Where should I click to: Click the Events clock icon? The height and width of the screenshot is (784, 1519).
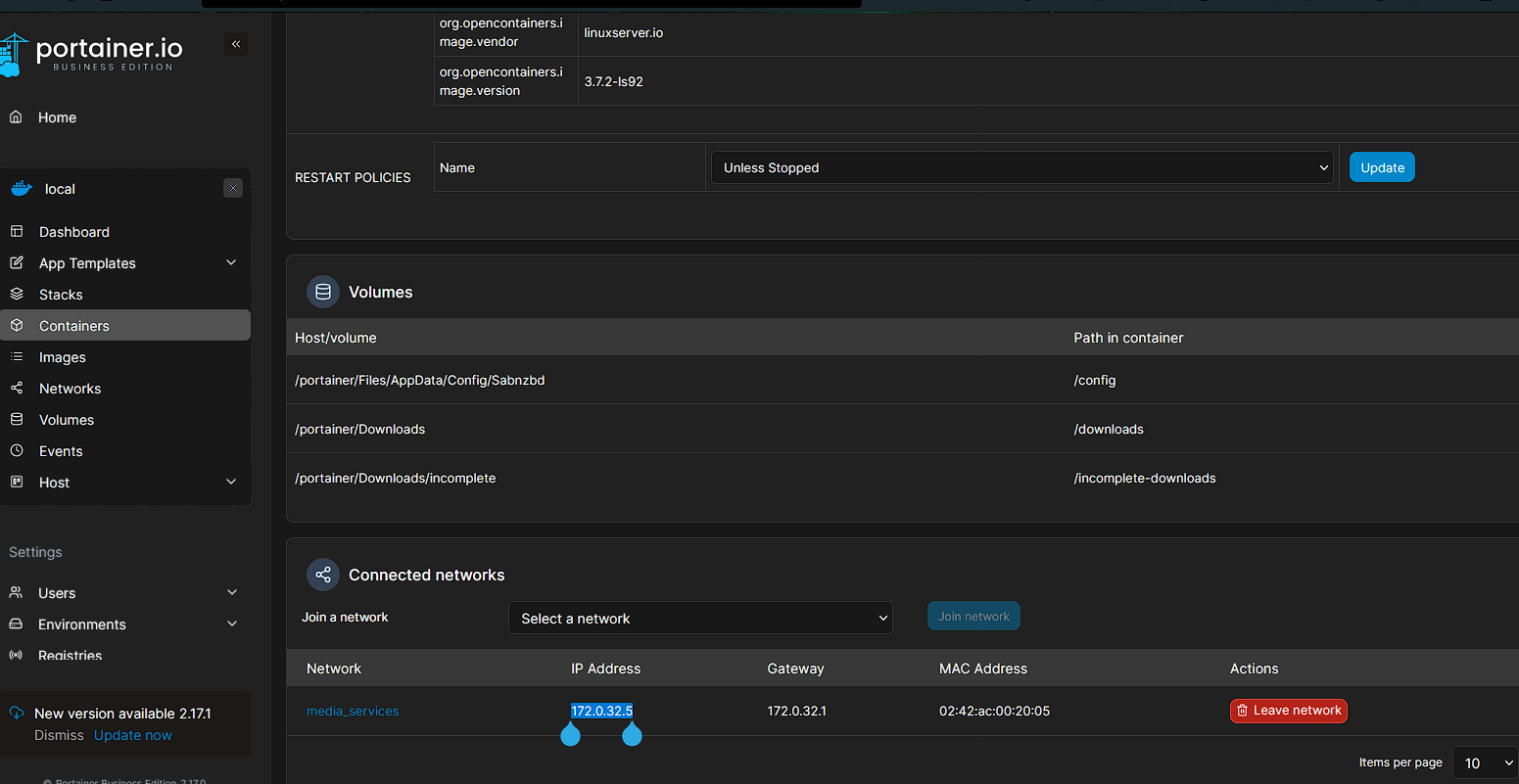coord(16,451)
